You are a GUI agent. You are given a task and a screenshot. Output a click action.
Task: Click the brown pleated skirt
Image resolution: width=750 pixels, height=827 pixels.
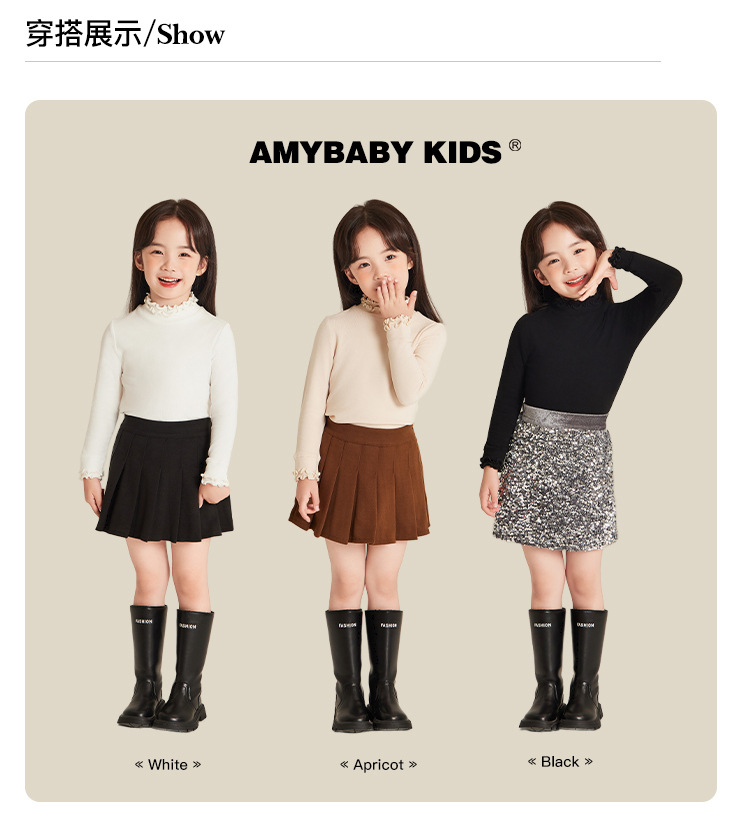[361, 482]
